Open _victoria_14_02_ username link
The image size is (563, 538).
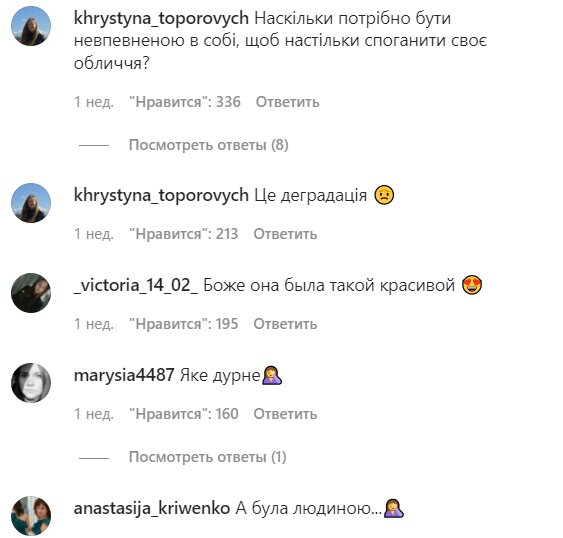click(x=136, y=286)
